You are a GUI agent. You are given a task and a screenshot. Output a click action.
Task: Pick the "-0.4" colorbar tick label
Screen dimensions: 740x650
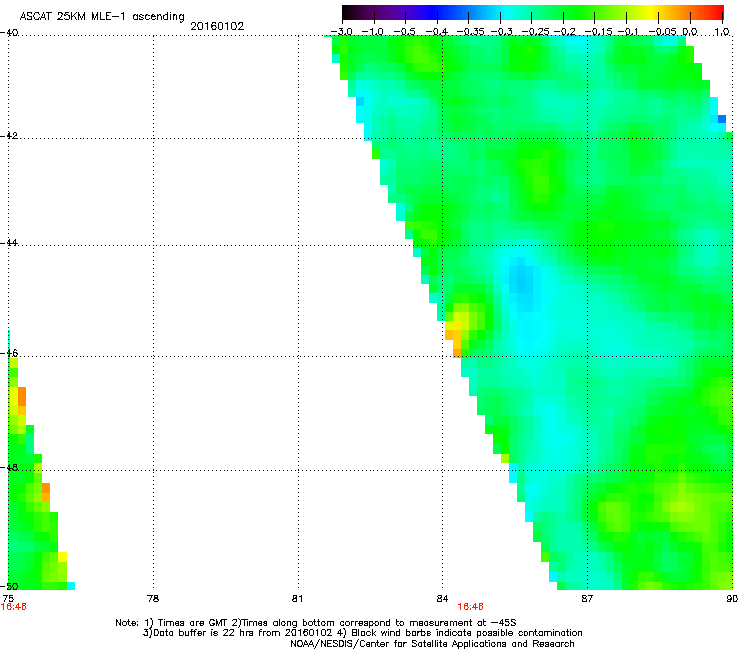click(437, 32)
